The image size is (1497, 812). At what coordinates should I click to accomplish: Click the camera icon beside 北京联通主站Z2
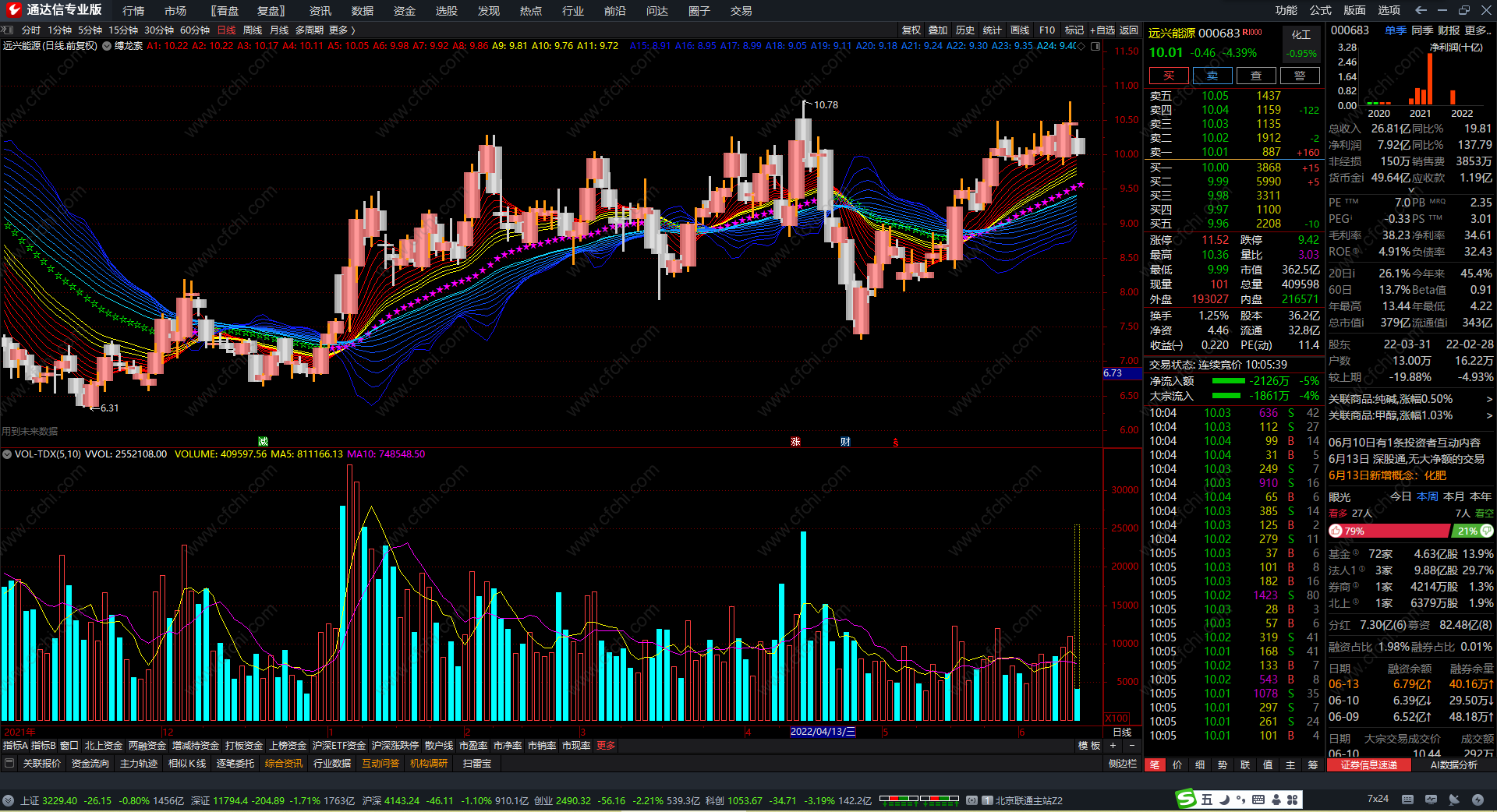coord(971,800)
